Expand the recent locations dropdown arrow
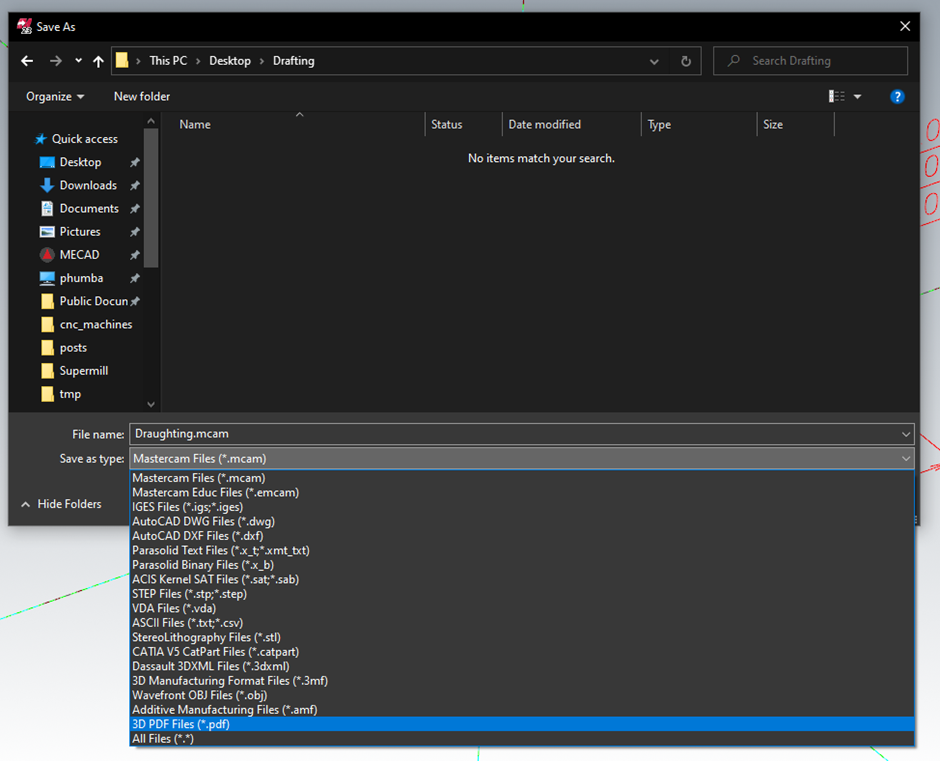The width and height of the screenshot is (940, 761). coord(79,61)
